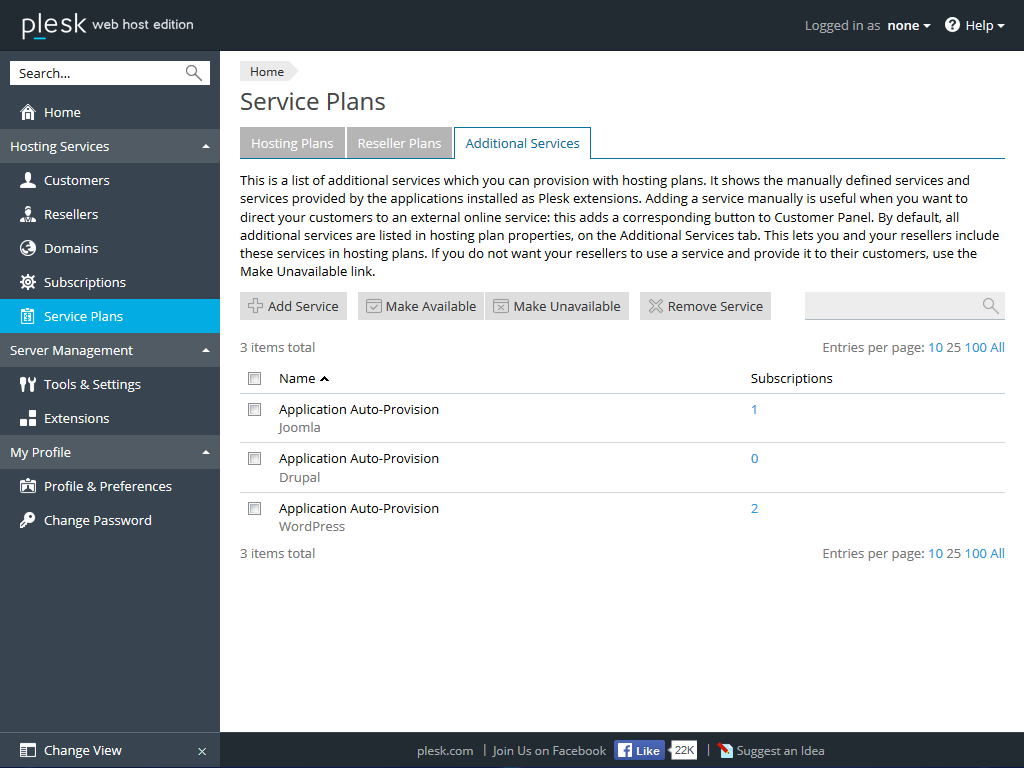Click the Facebook Like button

pyautogui.click(x=639, y=750)
